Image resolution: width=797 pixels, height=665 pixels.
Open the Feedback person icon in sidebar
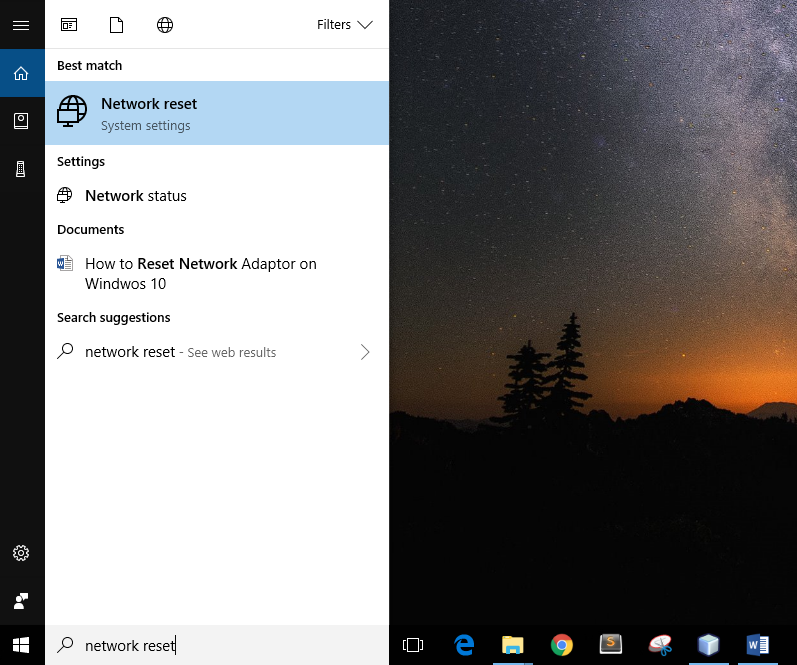(21, 601)
